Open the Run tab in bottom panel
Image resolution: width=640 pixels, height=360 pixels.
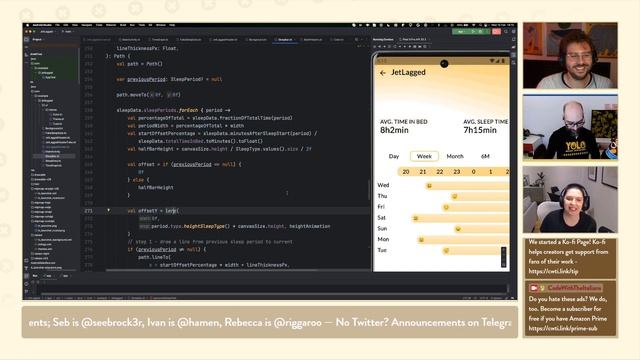[35, 276]
